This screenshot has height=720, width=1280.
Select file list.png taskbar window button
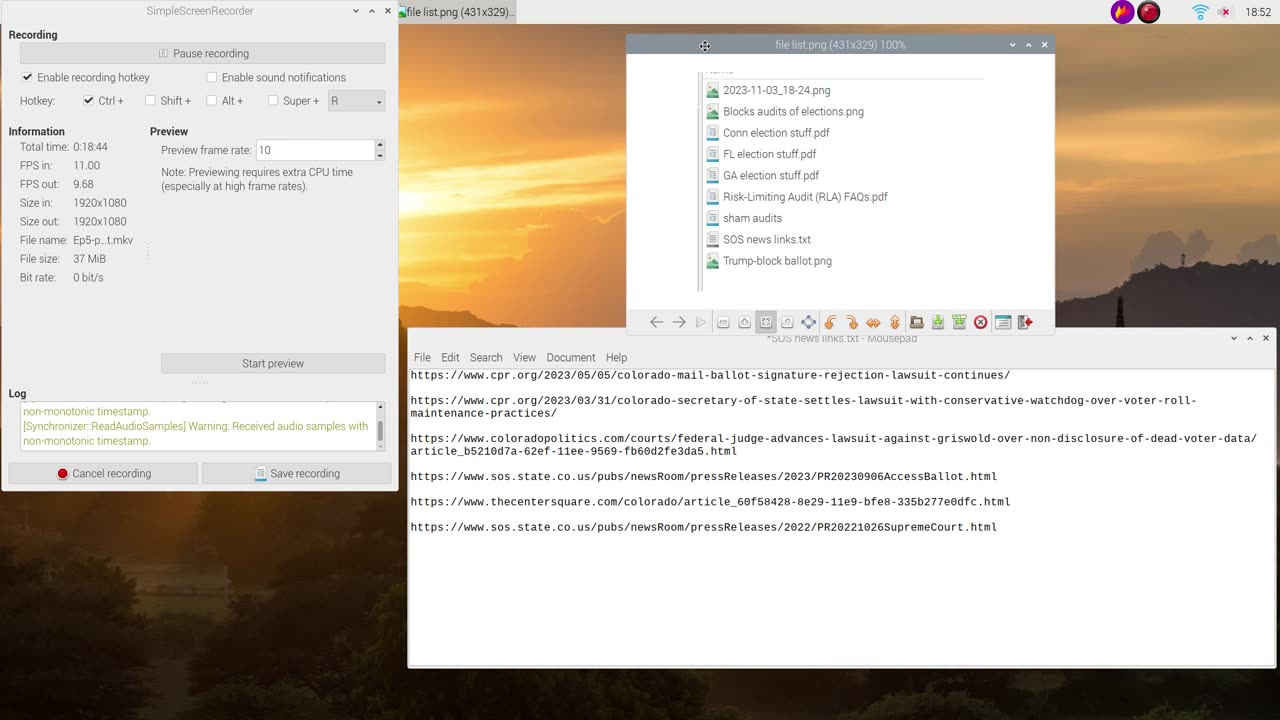458,12
